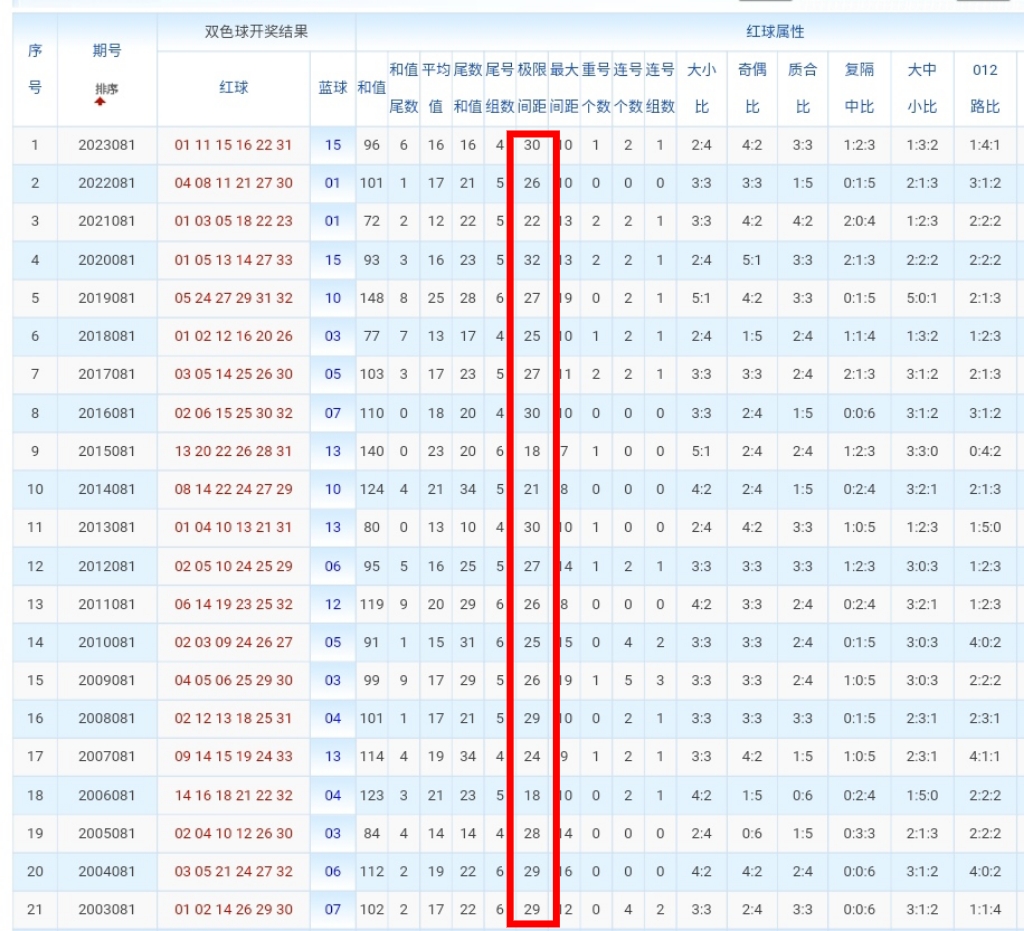Select issue number 2015081
This screenshot has width=1024, height=931.
coord(106,450)
